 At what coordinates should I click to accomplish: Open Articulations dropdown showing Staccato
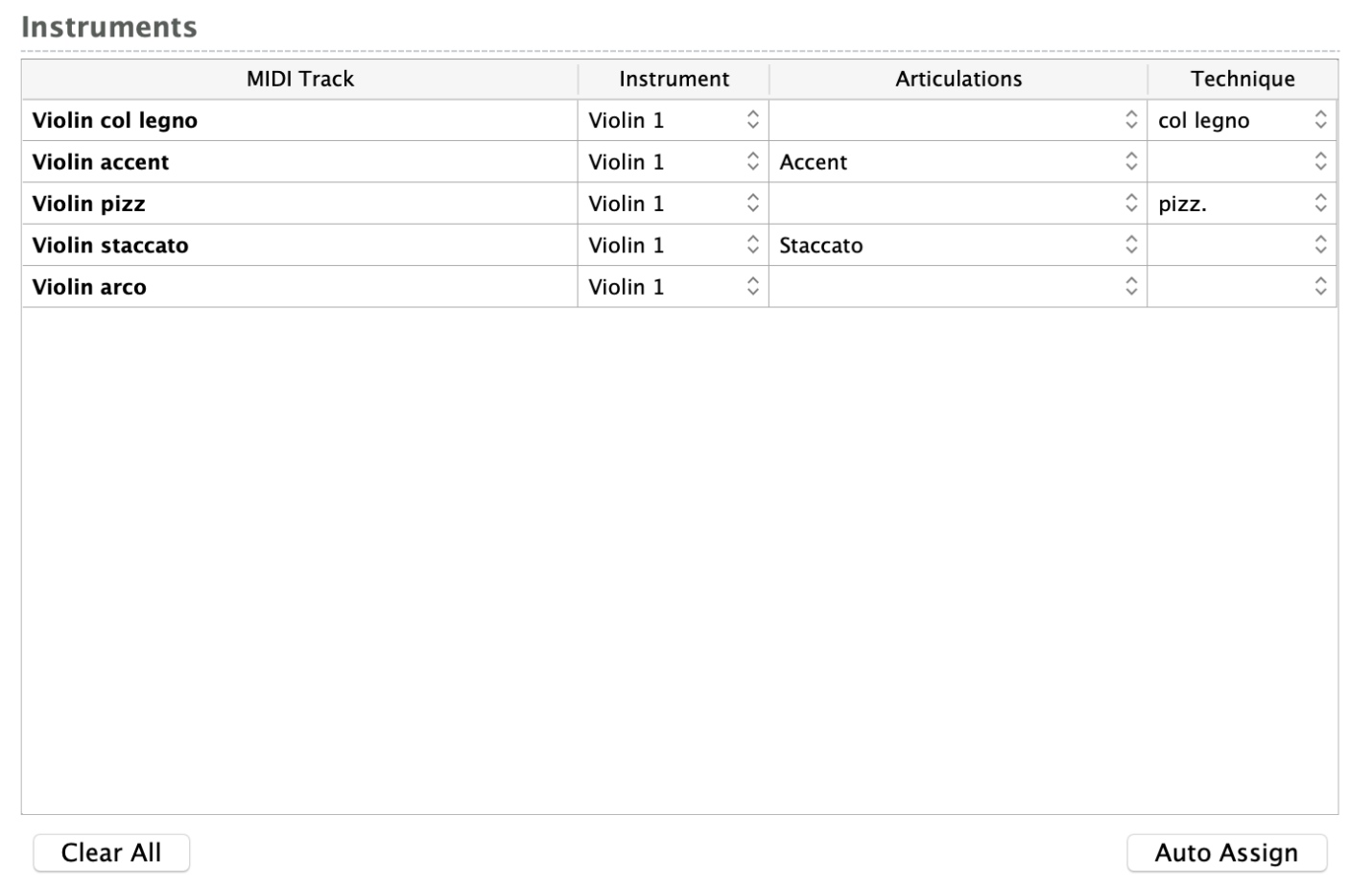point(958,245)
